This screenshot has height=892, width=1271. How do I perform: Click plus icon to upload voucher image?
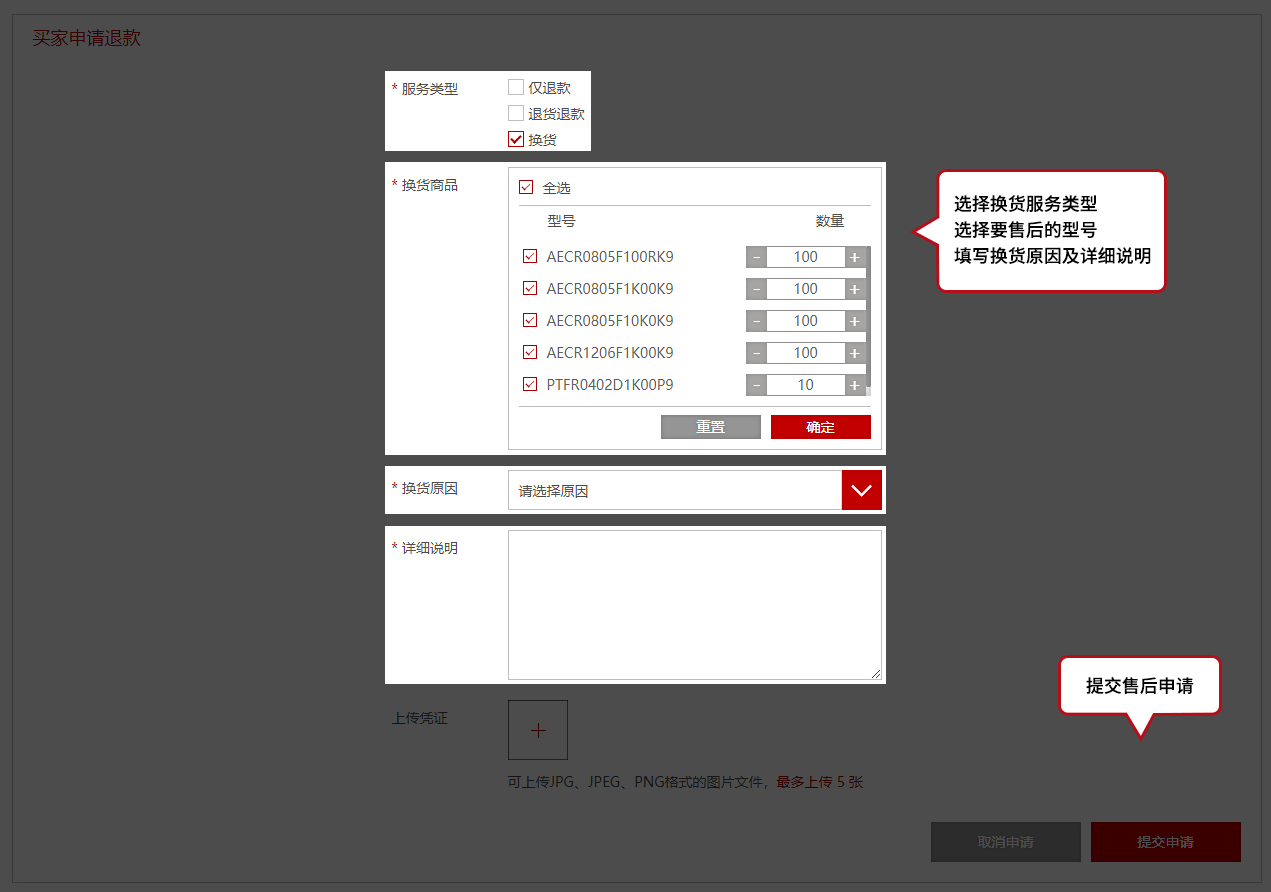[x=538, y=730]
